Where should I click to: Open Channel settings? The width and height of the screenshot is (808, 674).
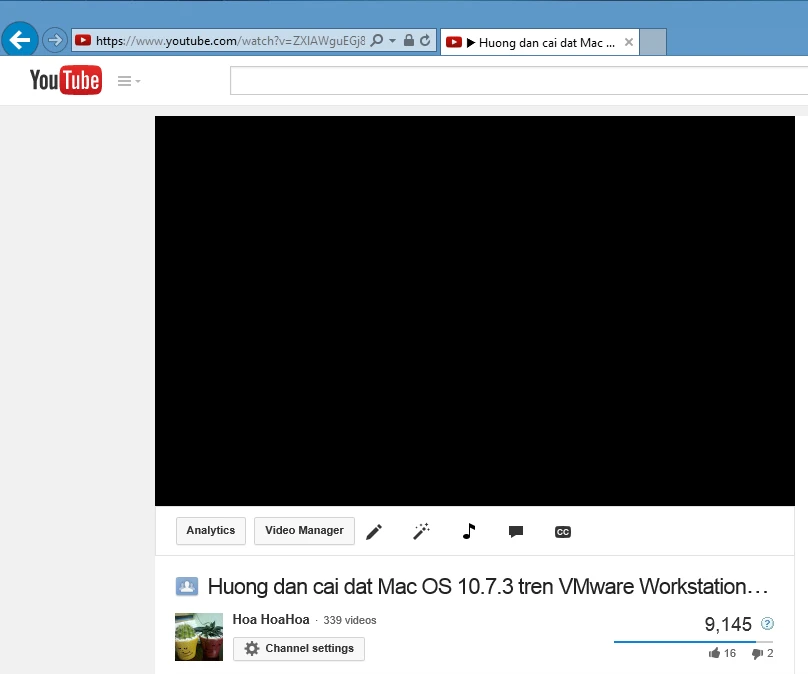click(x=299, y=649)
